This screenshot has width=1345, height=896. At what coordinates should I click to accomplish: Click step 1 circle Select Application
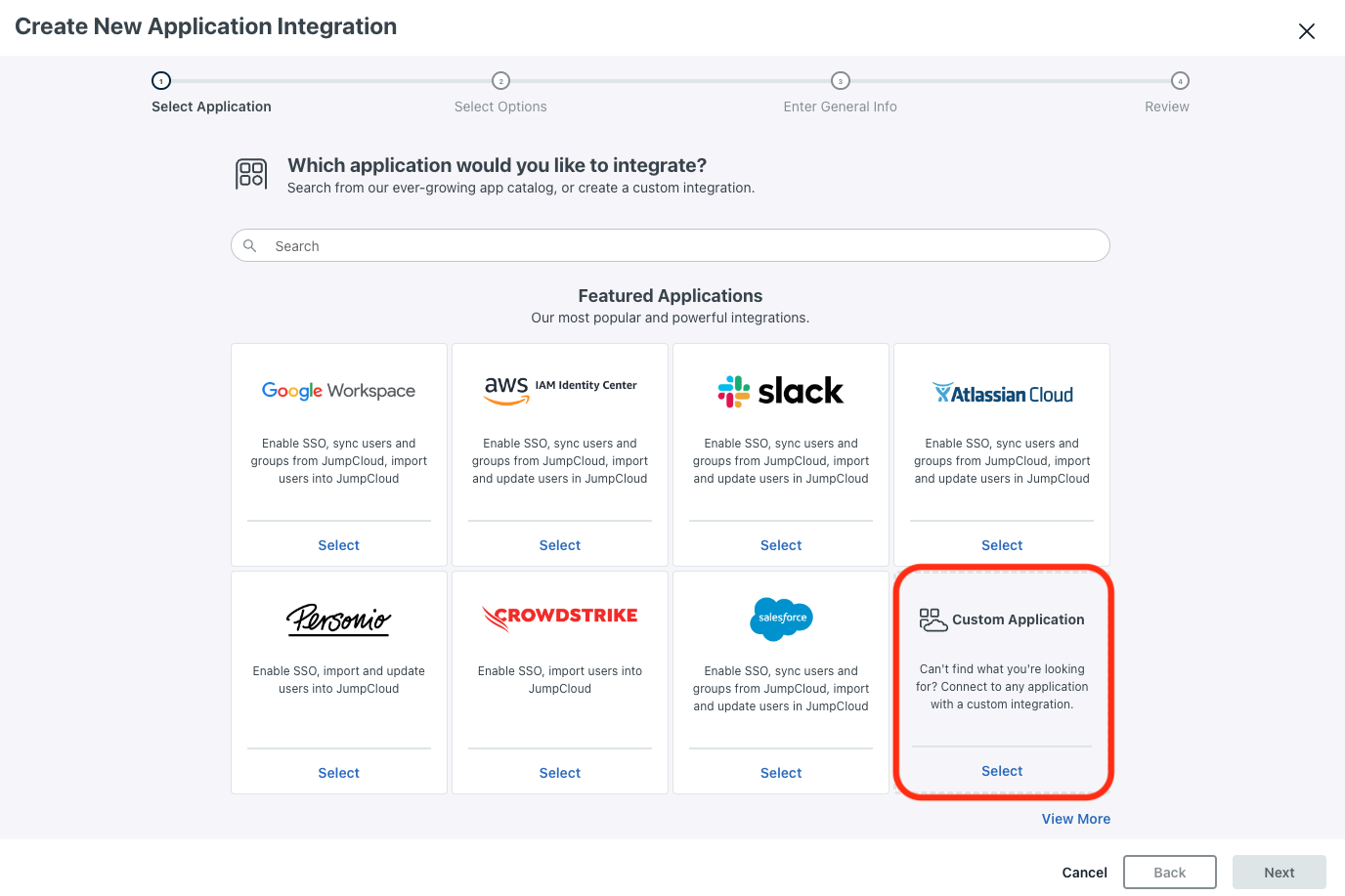(x=161, y=81)
